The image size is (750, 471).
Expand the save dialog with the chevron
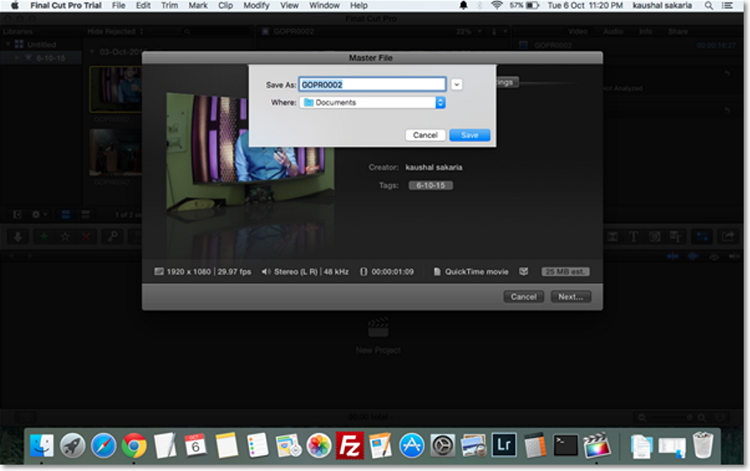pos(457,85)
